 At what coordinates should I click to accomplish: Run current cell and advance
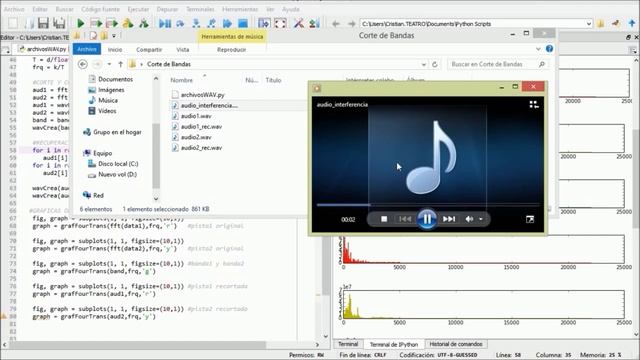(112, 24)
